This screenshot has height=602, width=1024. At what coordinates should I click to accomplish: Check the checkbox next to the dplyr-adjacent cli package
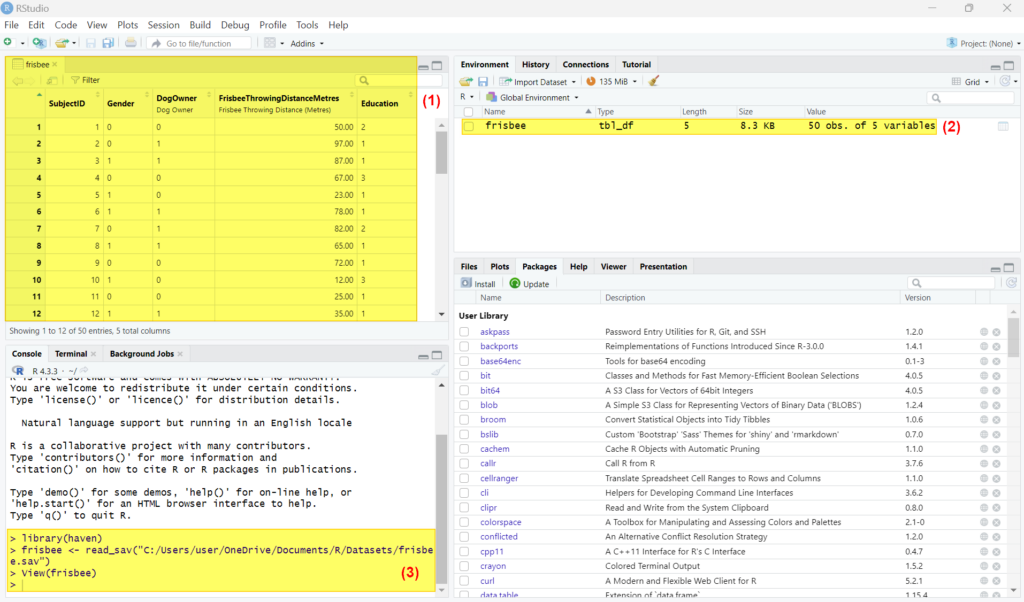pyautogui.click(x=465, y=492)
